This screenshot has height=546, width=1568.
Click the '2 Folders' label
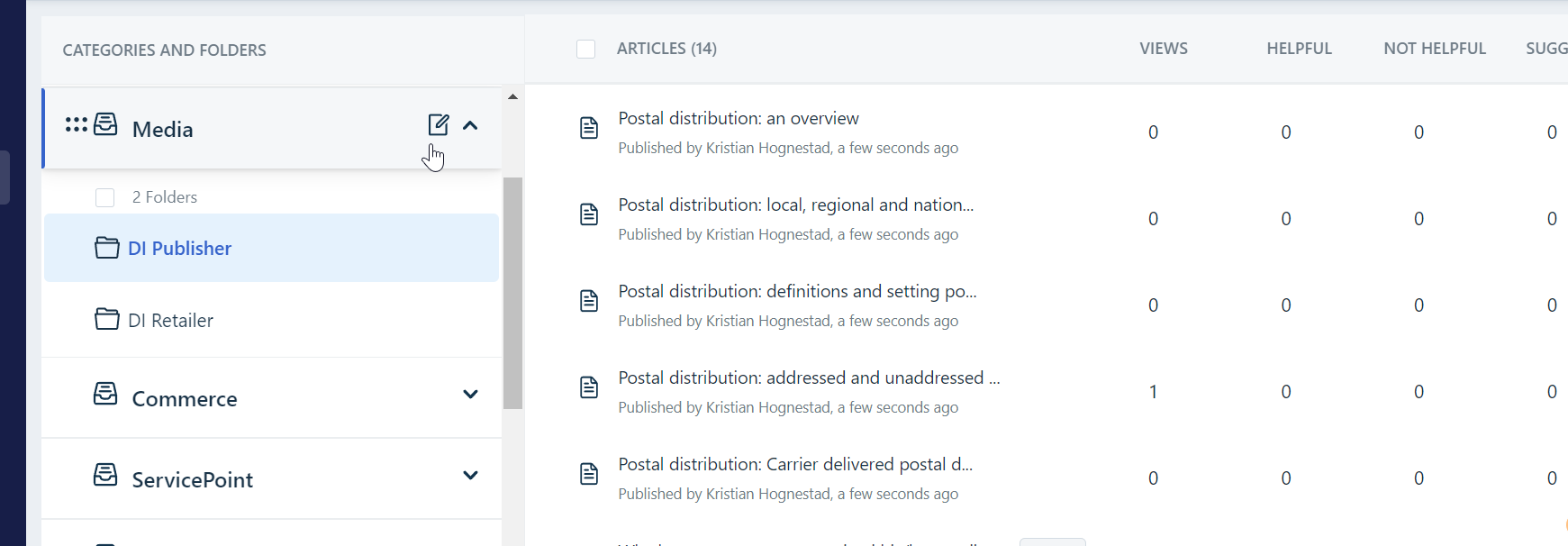(x=165, y=197)
